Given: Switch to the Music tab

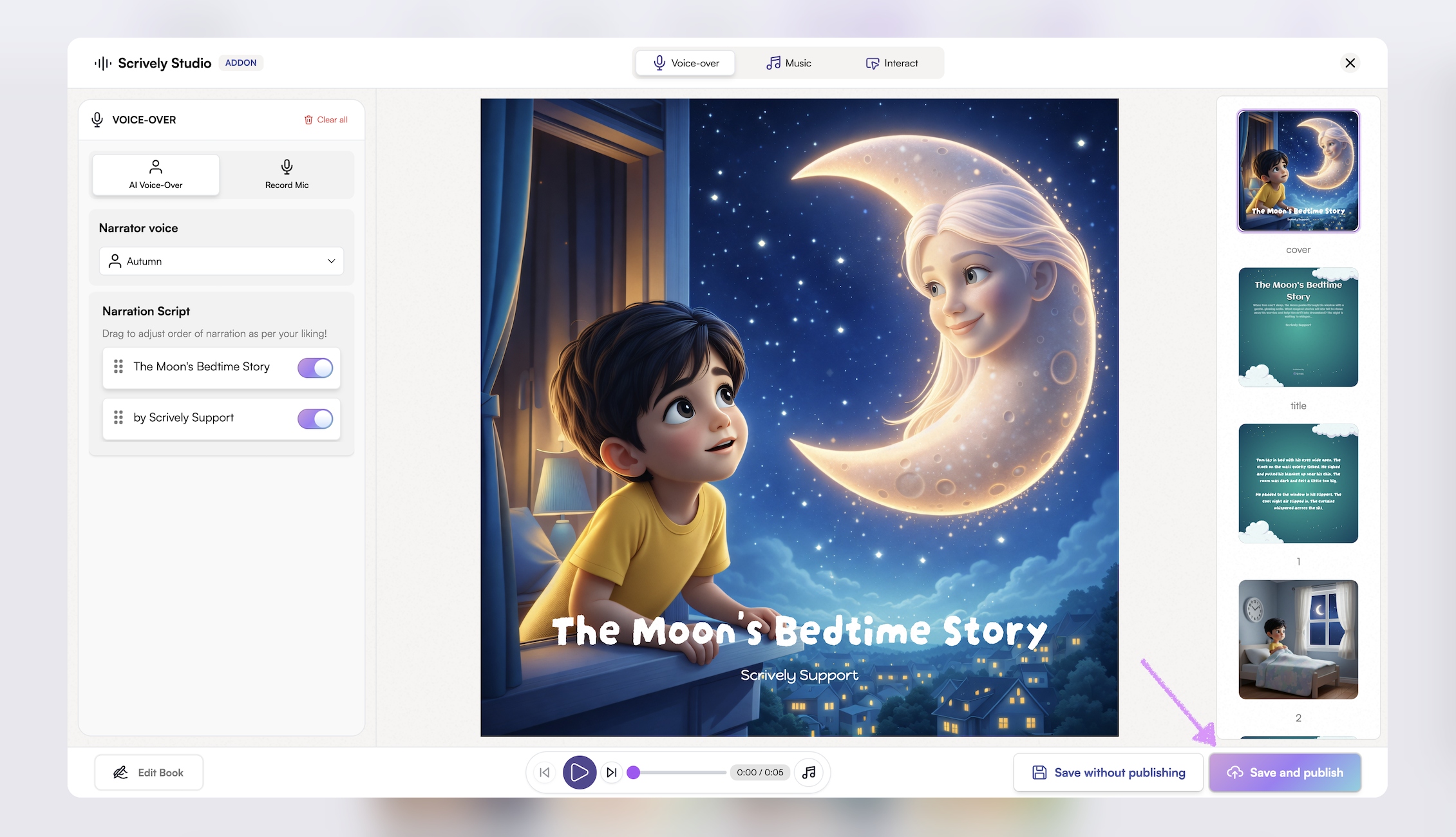Looking at the screenshot, I should [788, 63].
